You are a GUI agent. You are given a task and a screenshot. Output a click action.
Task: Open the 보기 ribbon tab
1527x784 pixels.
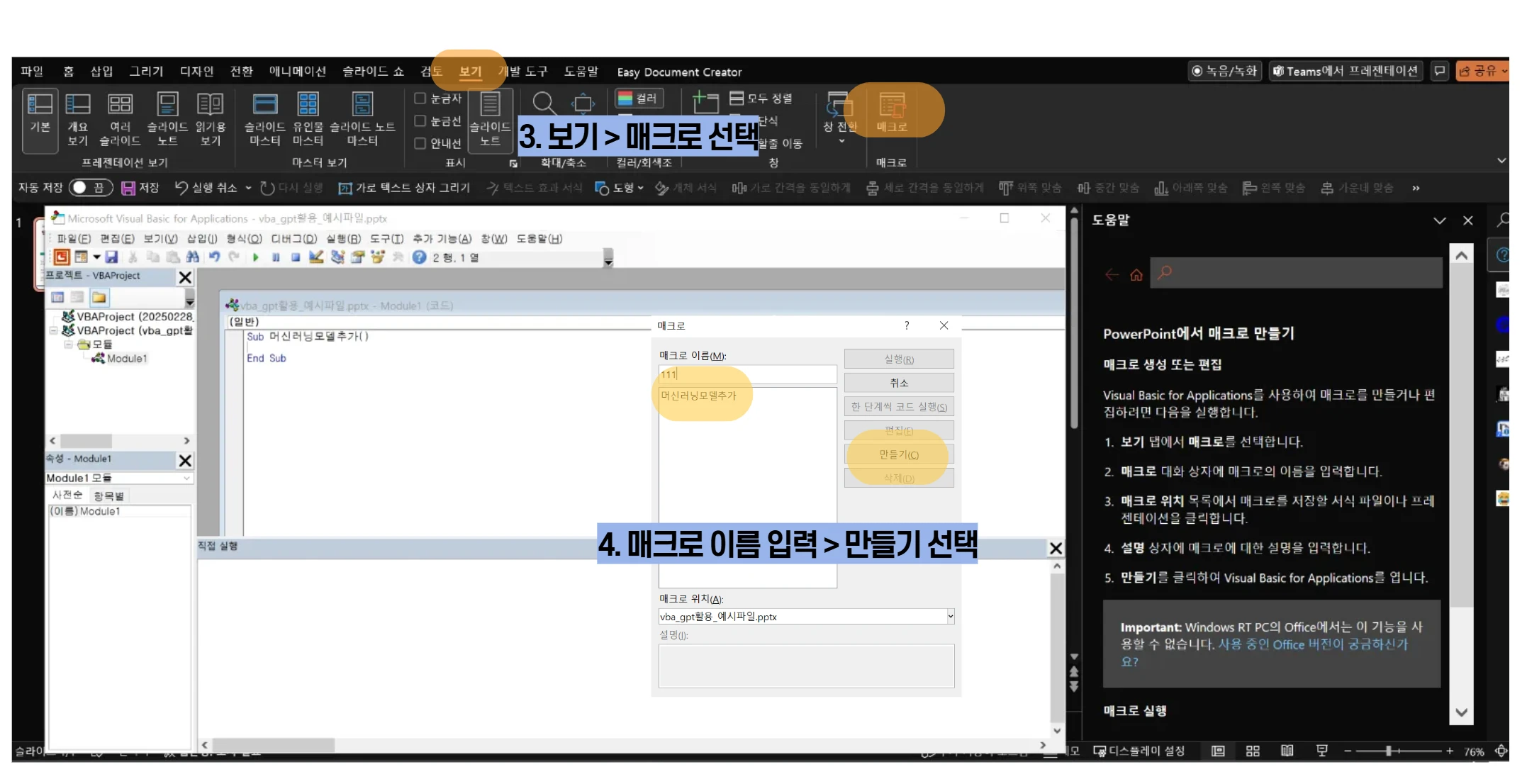point(470,71)
